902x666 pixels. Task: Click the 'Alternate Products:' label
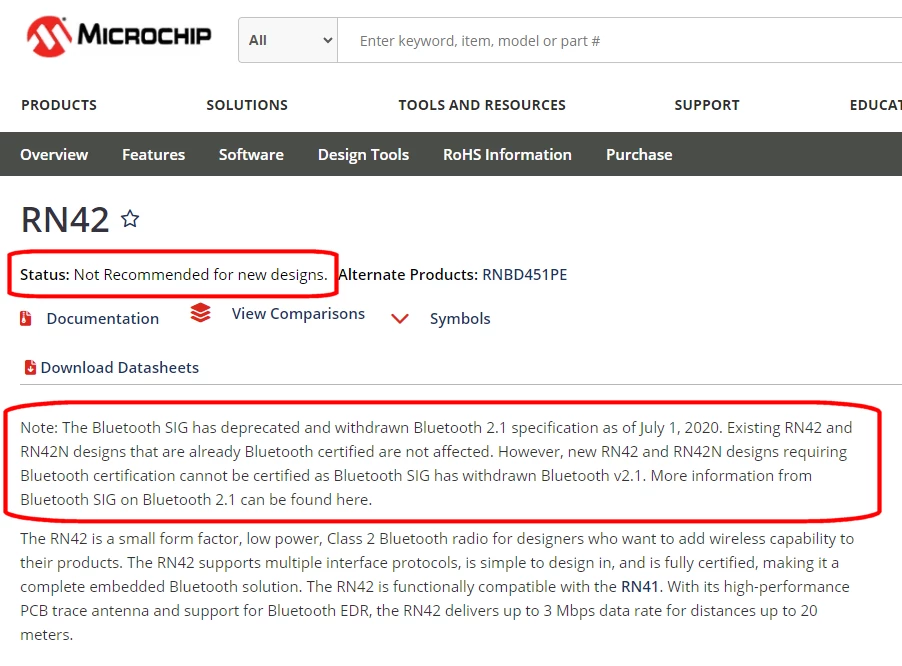pos(408,274)
